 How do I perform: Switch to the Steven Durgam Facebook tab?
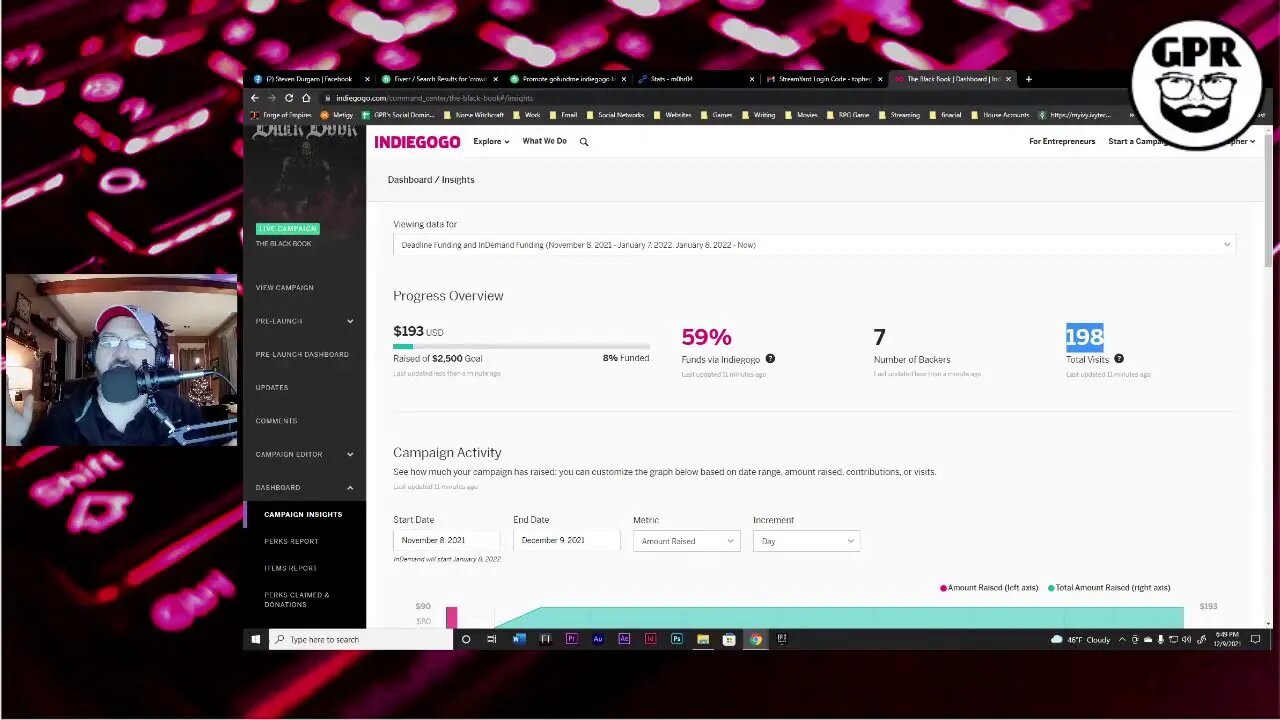tap(309, 79)
